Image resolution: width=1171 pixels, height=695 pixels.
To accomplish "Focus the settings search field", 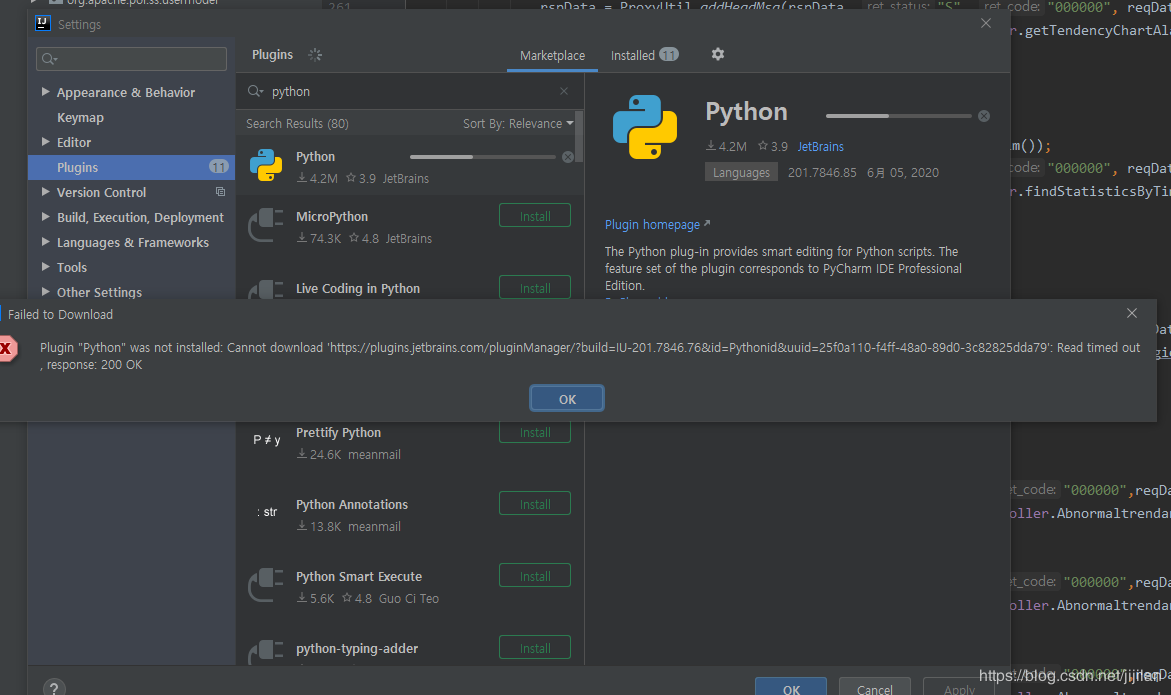I will click(132, 60).
